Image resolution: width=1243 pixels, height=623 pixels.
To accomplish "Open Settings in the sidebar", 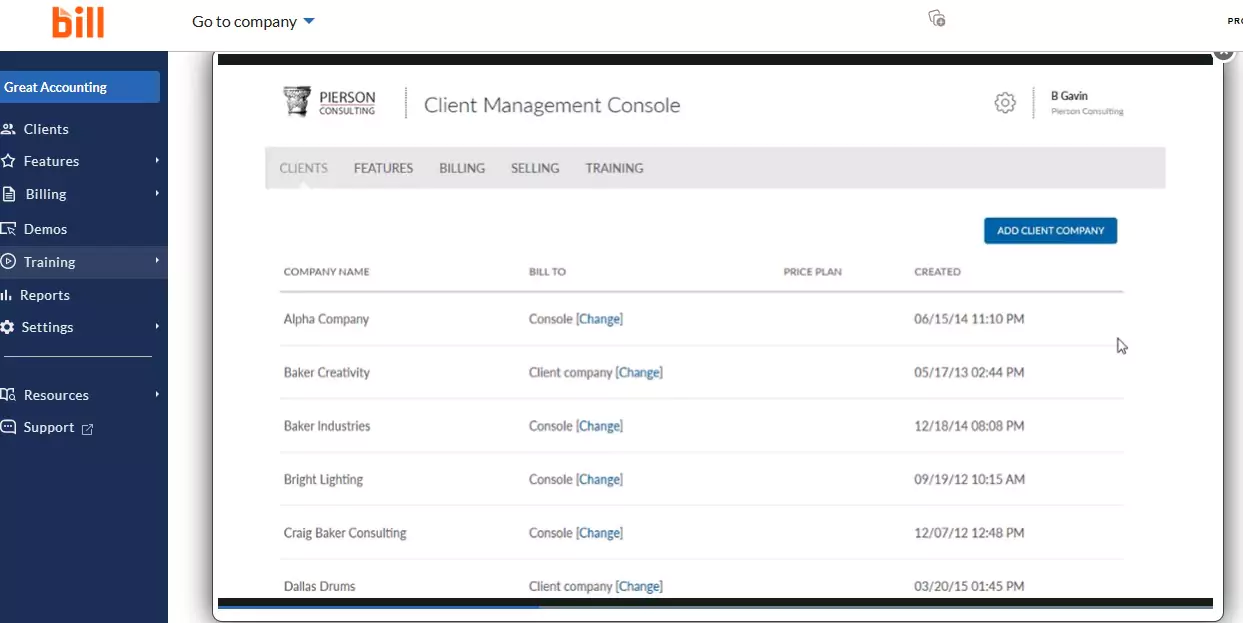I will click(47, 327).
